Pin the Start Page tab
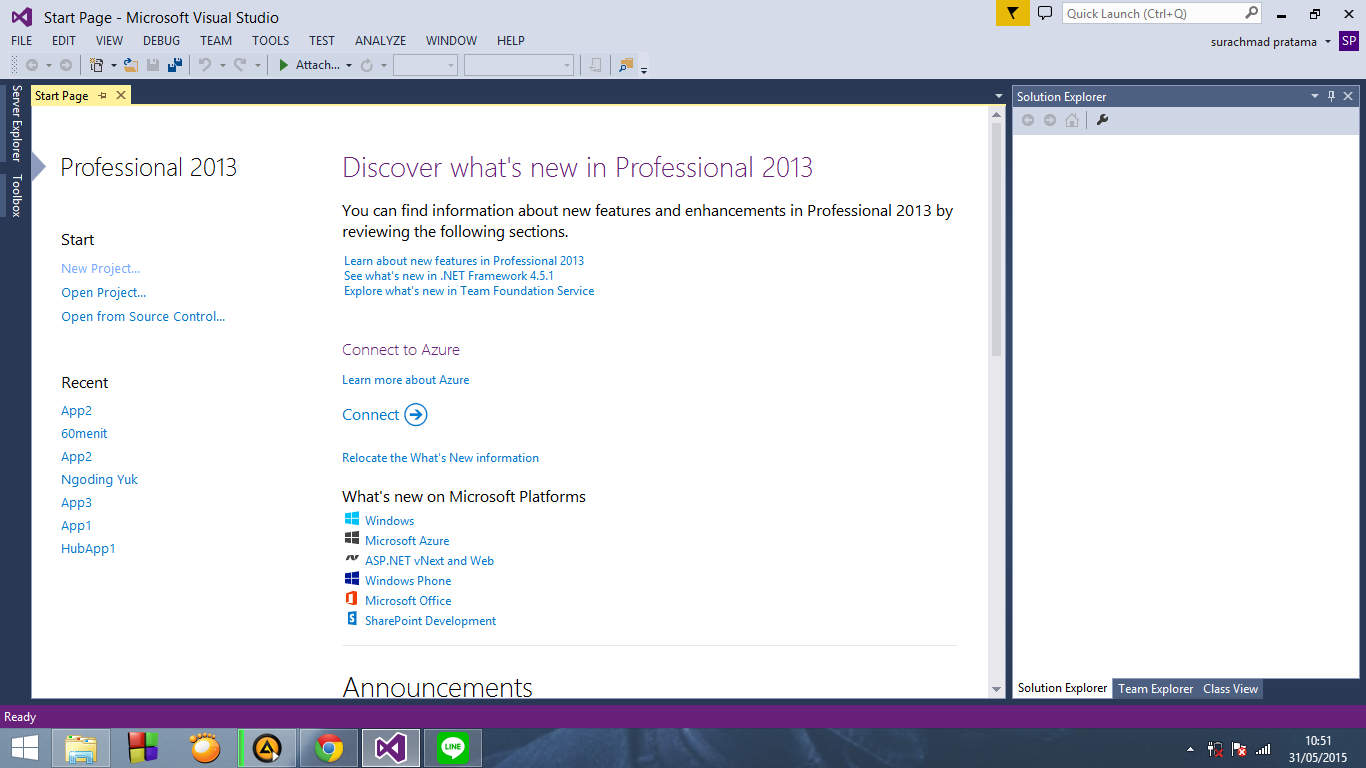 coord(102,96)
